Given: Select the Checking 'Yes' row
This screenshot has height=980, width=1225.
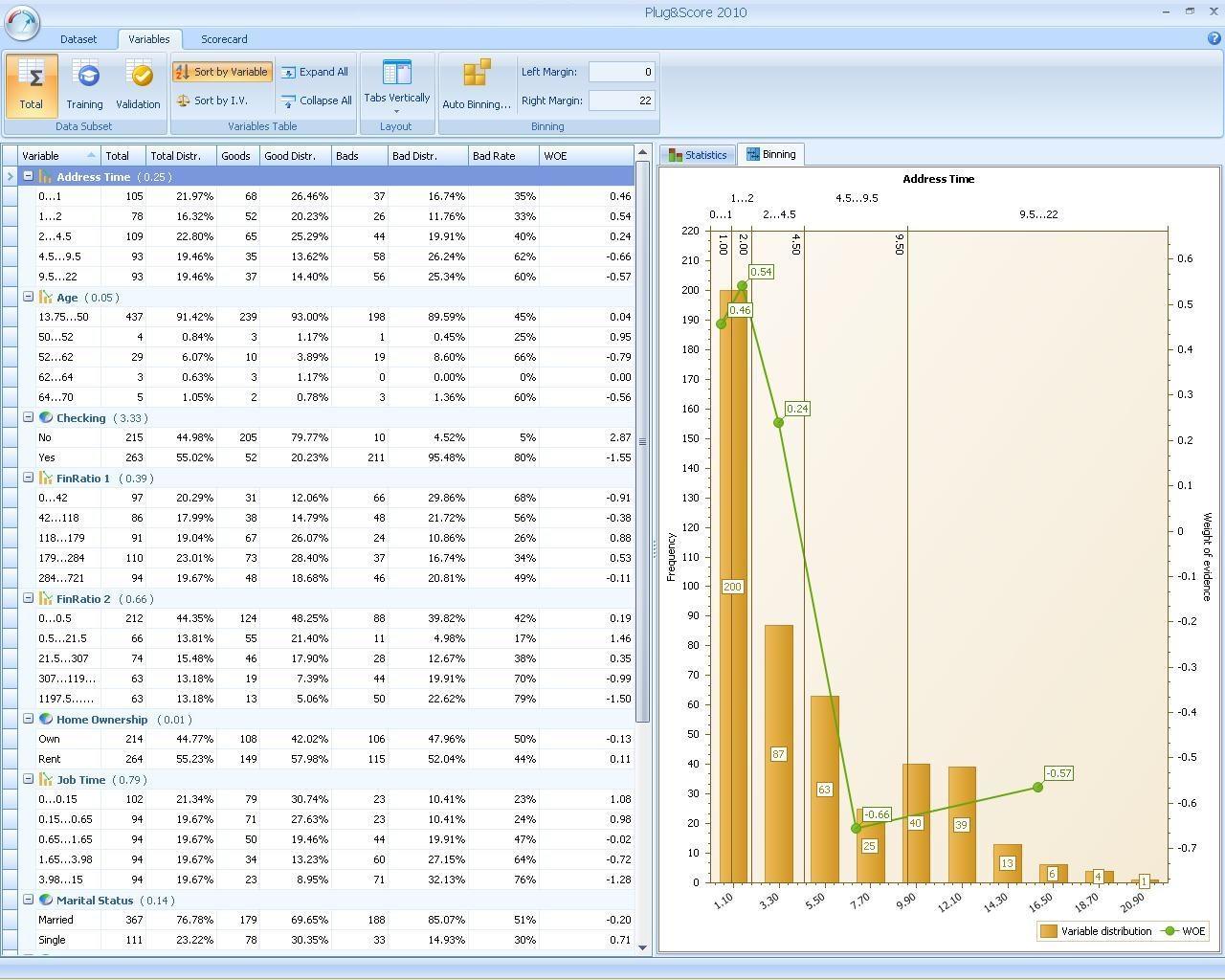Looking at the screenshot, I should 326,457.
